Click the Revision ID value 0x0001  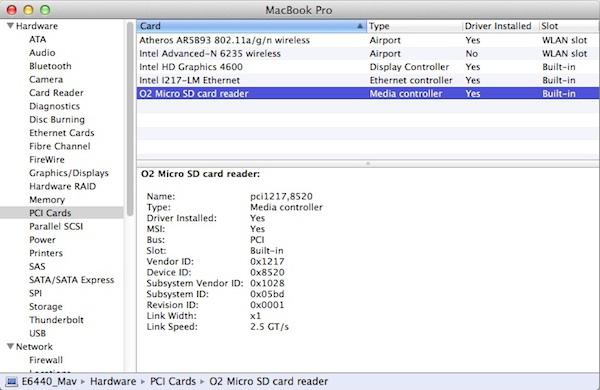pos(267,305)
